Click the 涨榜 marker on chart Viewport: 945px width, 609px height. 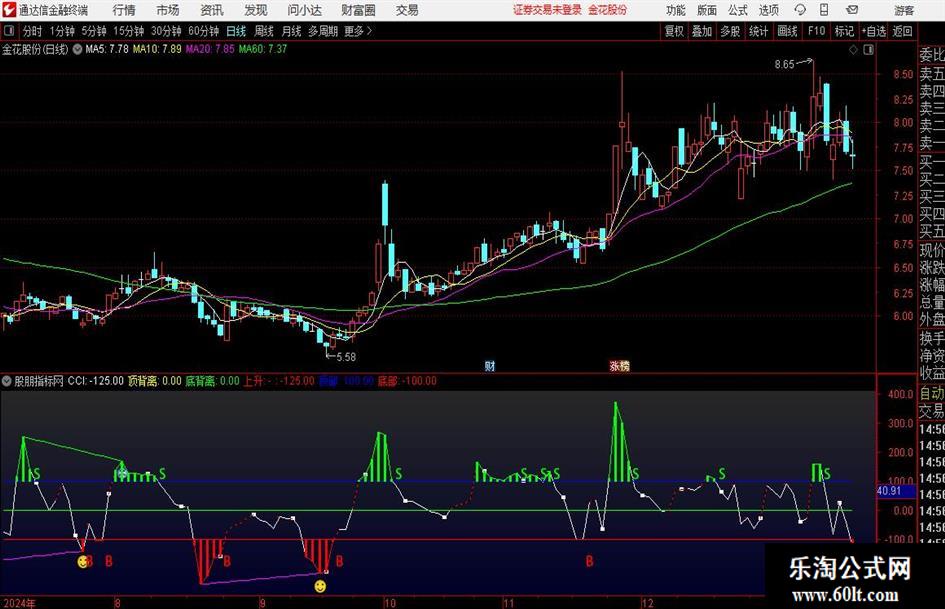click(620, 366)
